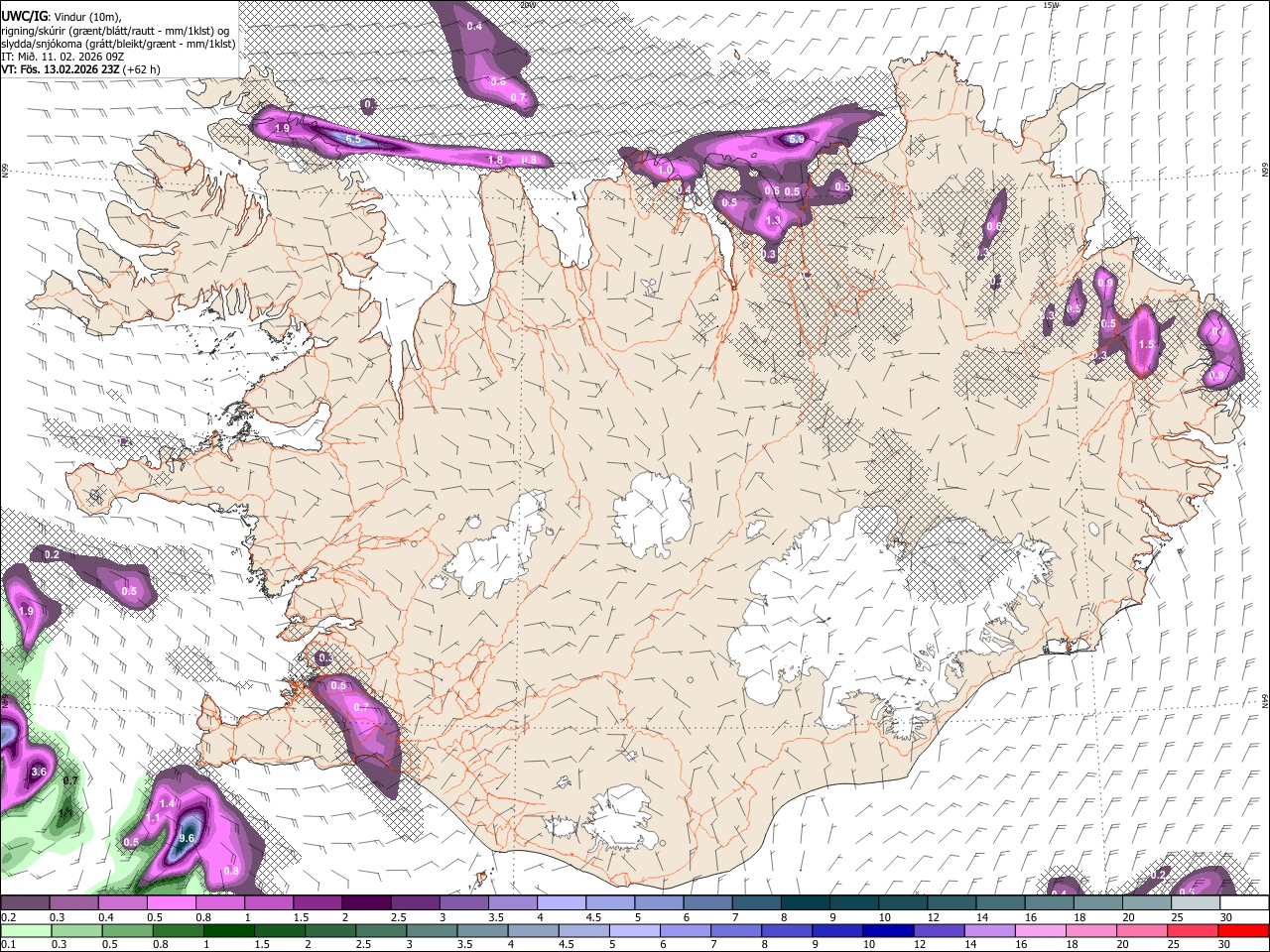Click the 1.5 value in the eastern snow patch
Viewport: 1270px width, 952px height.
point(1147,344)
